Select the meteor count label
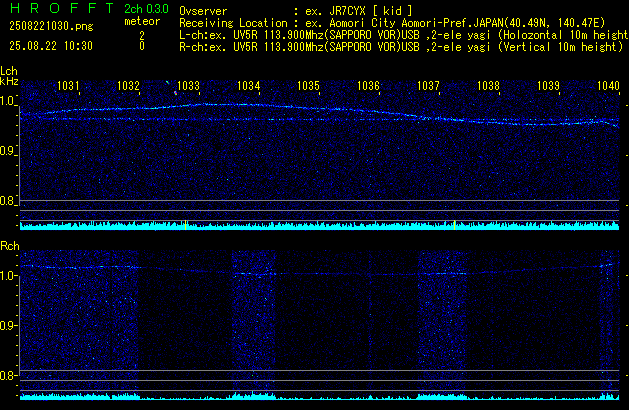 (142, 21)
